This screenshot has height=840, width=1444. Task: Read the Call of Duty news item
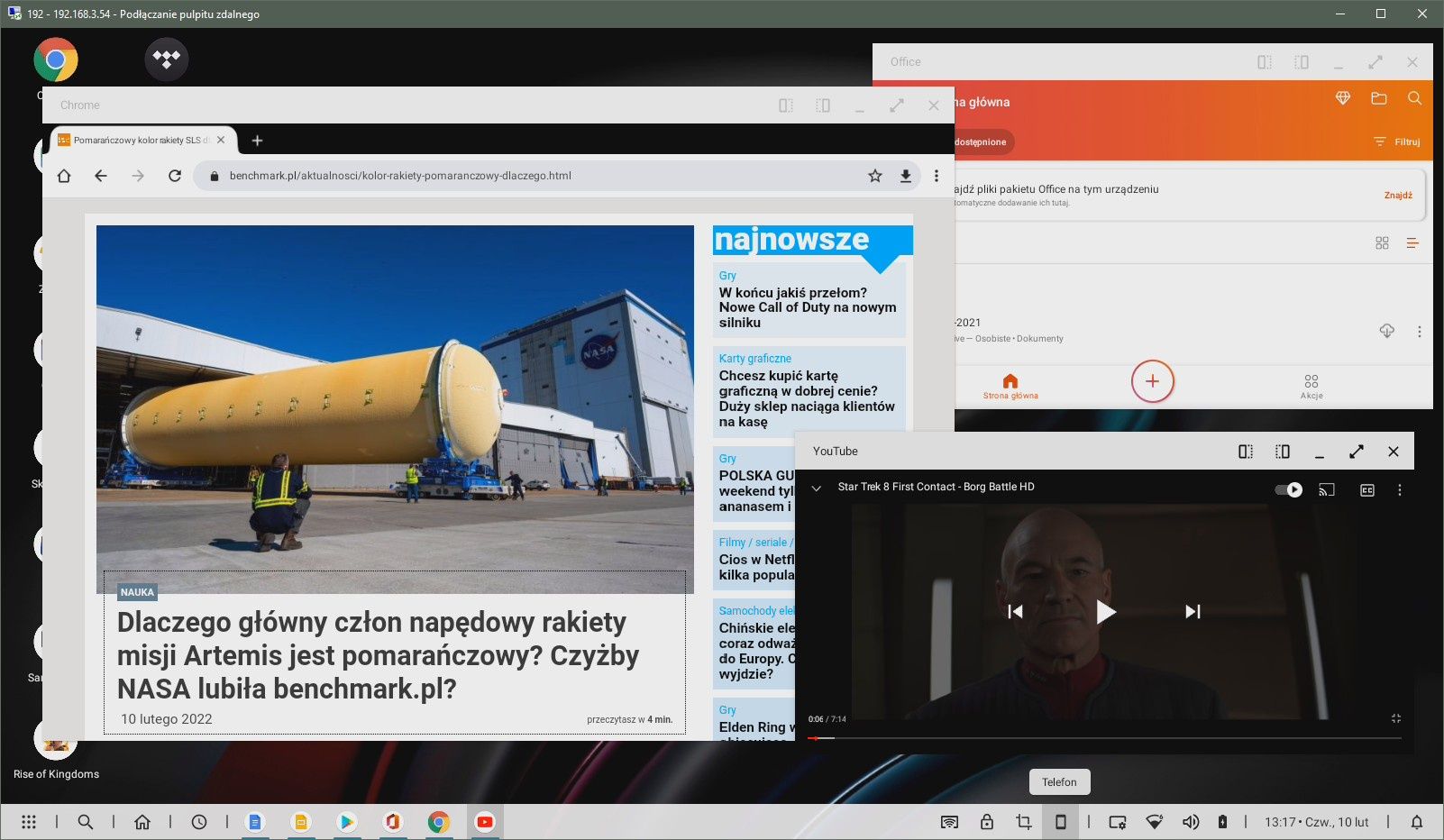(x=808, y=307)
